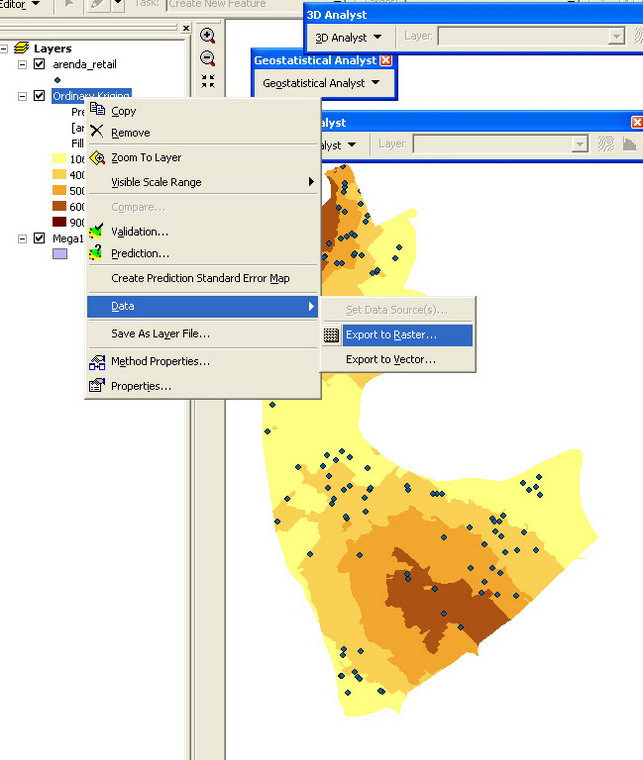
Task: Toggle the Mega1 layer checkbox
Action: point(39,238)
